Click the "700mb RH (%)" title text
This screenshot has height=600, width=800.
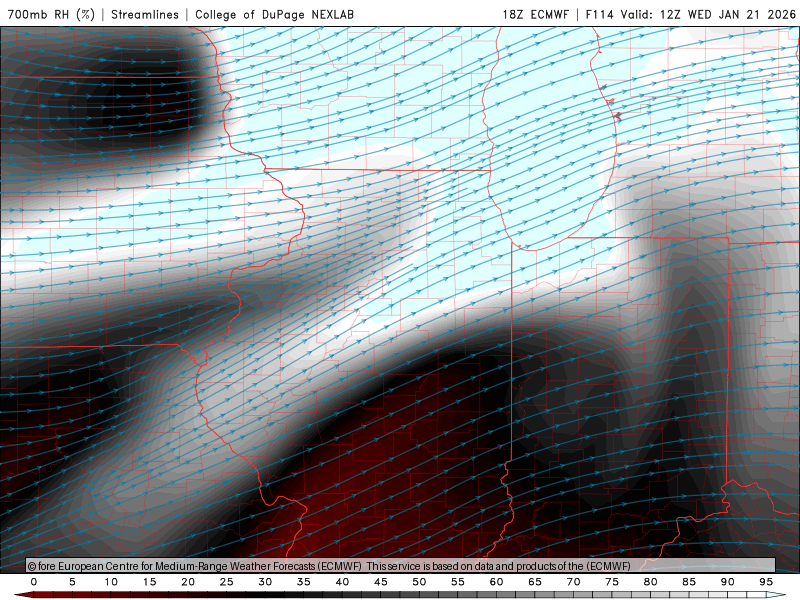point(52,14)
